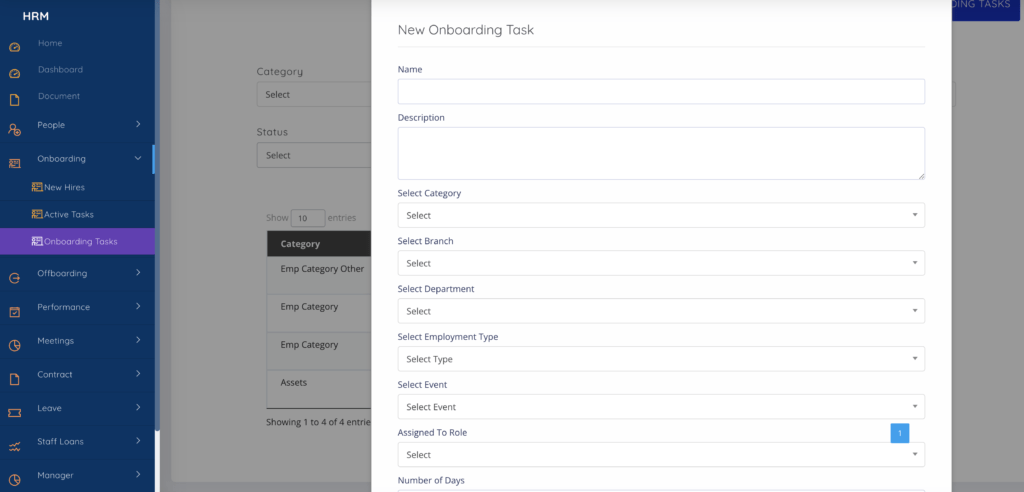
Task: Expand the Manager menu chevron
Action: (x=138, y=474)
